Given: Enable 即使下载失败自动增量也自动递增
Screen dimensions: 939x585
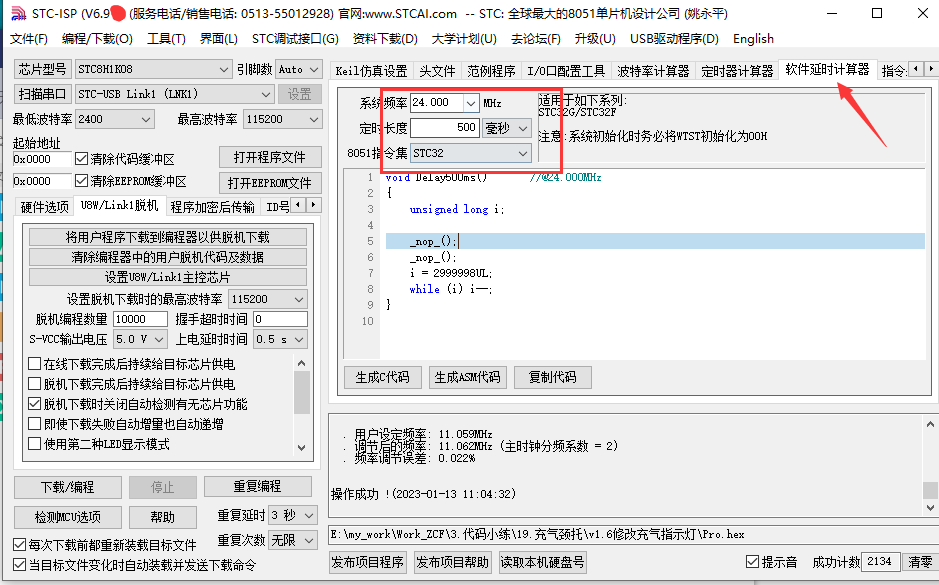Looking at the screenshot, I should point(35,423).
